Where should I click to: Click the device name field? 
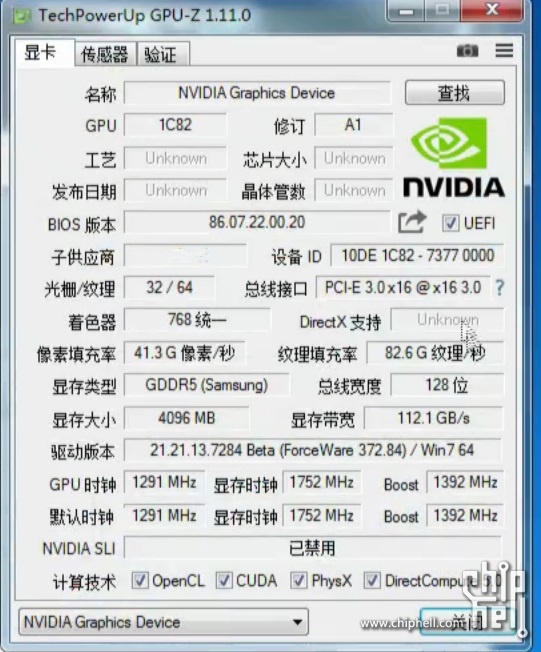pos(257,93)
